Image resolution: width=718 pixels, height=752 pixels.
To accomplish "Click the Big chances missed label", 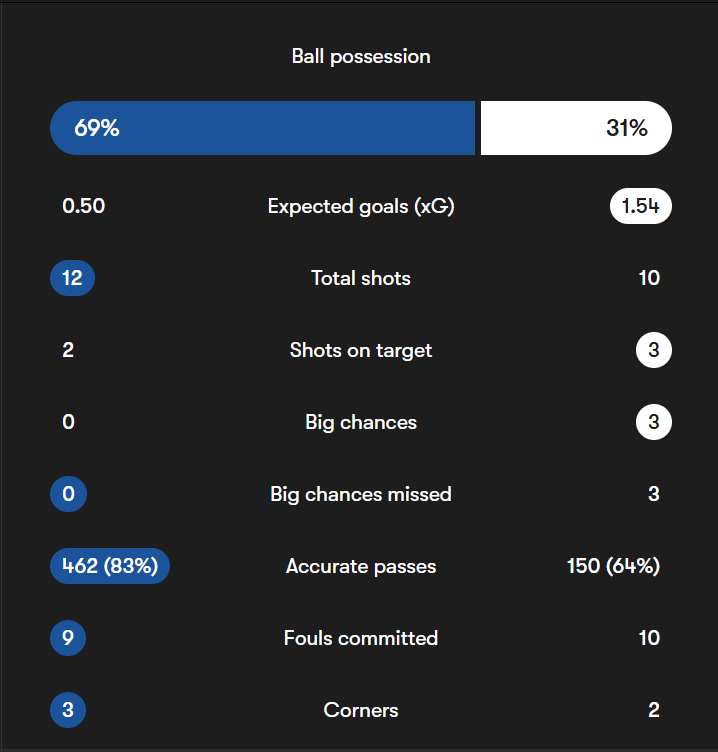I will click(361, 494).
